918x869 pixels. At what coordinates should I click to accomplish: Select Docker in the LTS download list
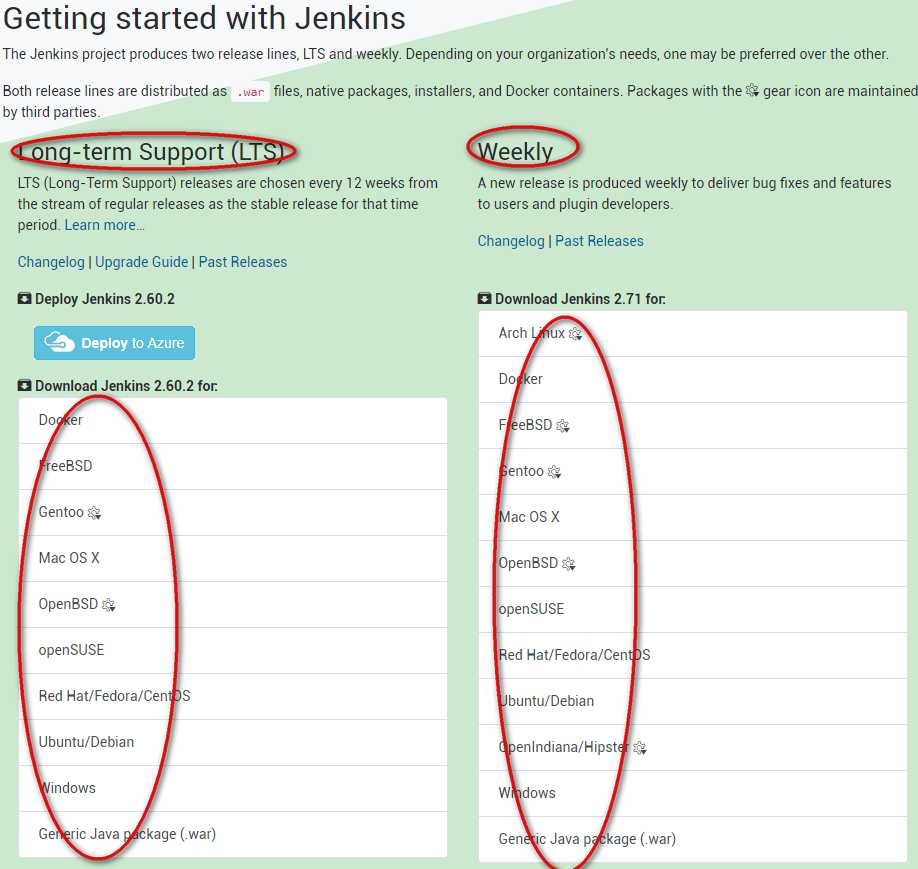point(233,420)
